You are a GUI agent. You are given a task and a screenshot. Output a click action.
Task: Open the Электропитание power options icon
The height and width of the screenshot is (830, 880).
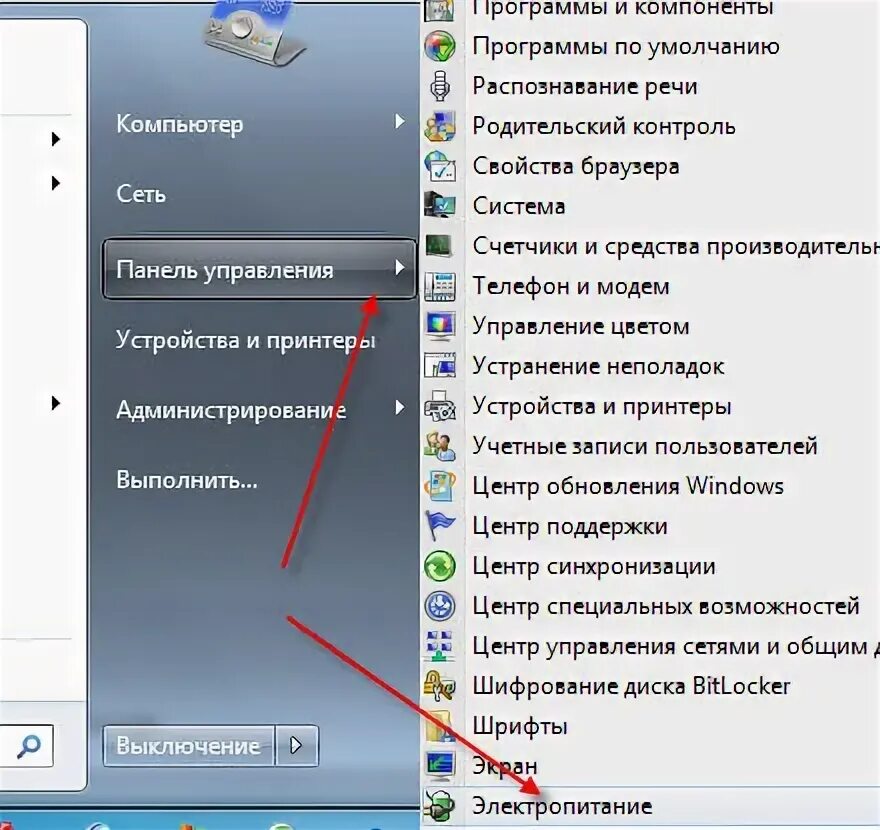click(439, 806)
